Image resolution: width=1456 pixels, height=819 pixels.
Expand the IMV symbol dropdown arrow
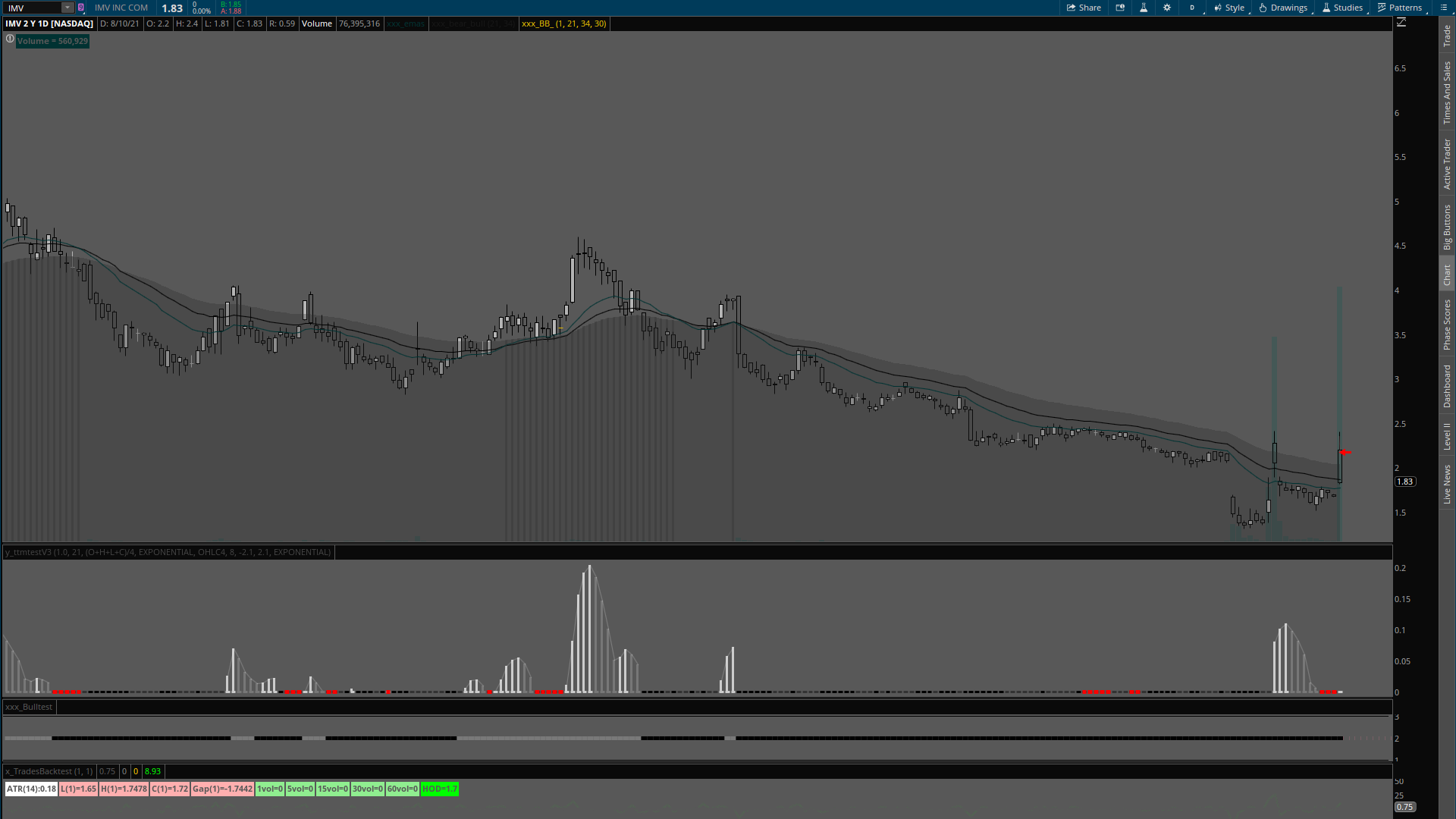[67, 8]
